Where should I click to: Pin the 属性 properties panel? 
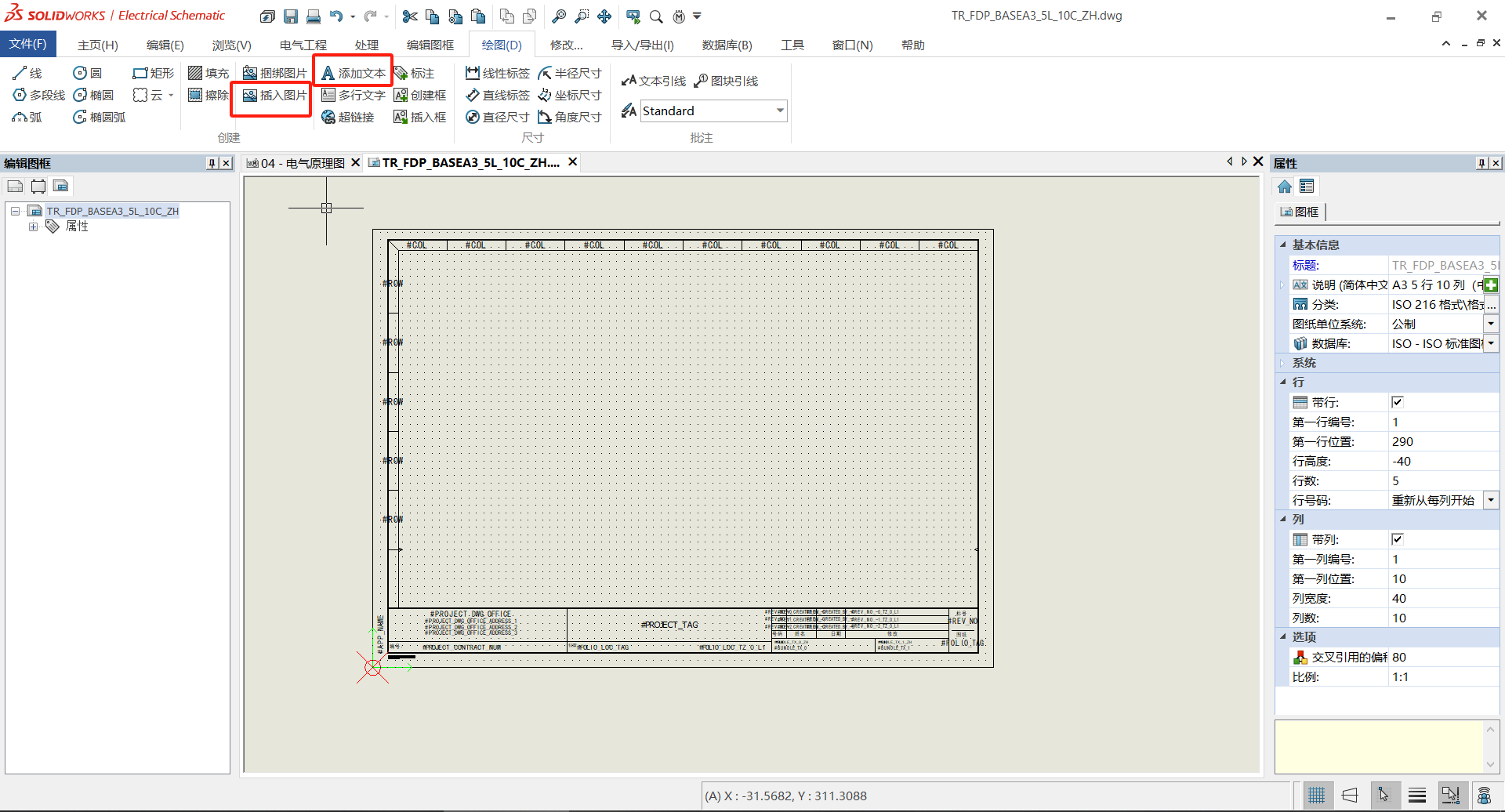(x=1481, y=163)
